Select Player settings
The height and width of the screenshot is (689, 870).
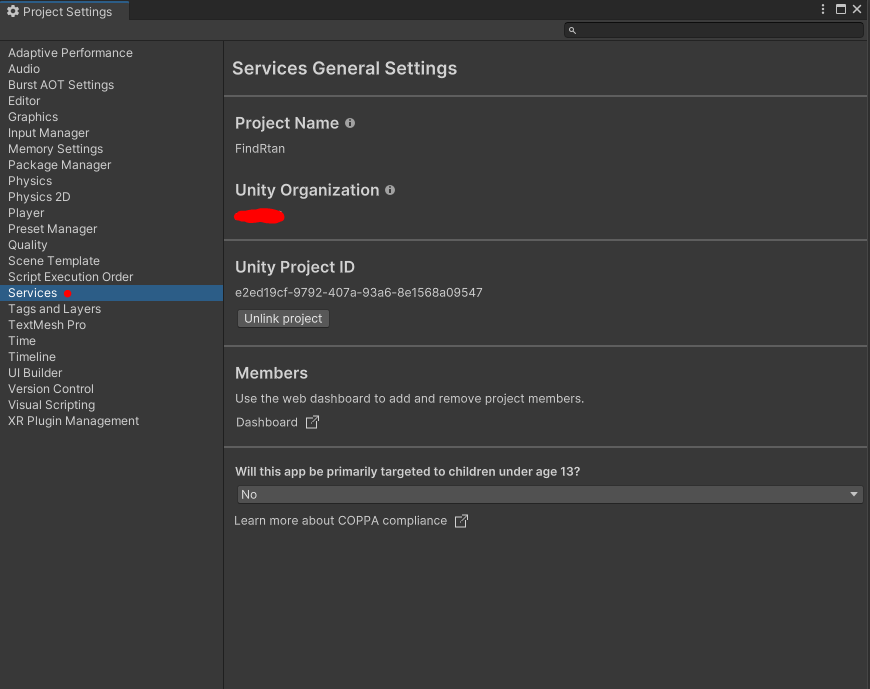click(x=26, y=213)
